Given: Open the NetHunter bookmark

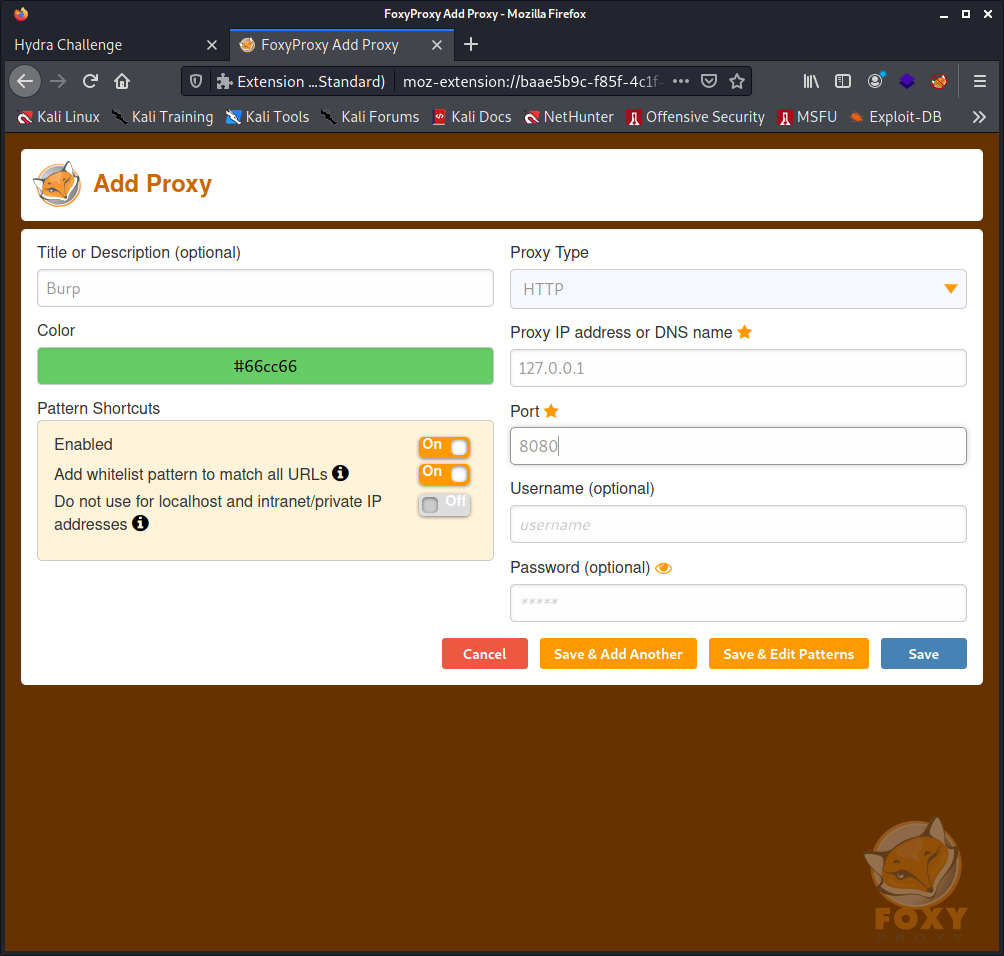Looking at the screenshot, I should tap(569, 117).
